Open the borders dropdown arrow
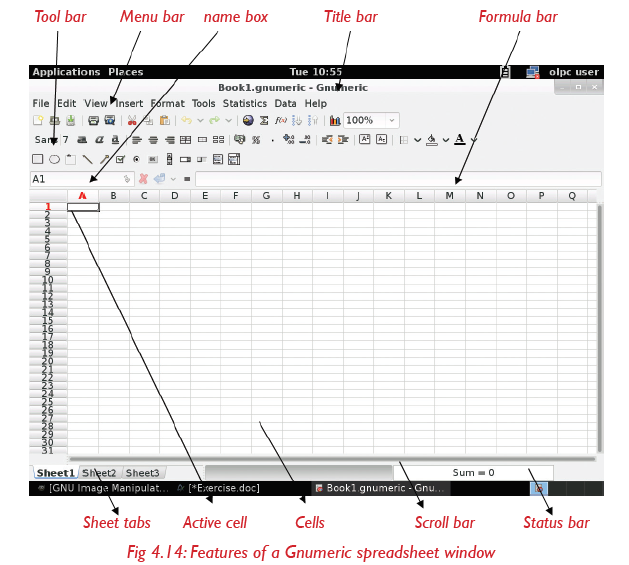 click(418, 140)
